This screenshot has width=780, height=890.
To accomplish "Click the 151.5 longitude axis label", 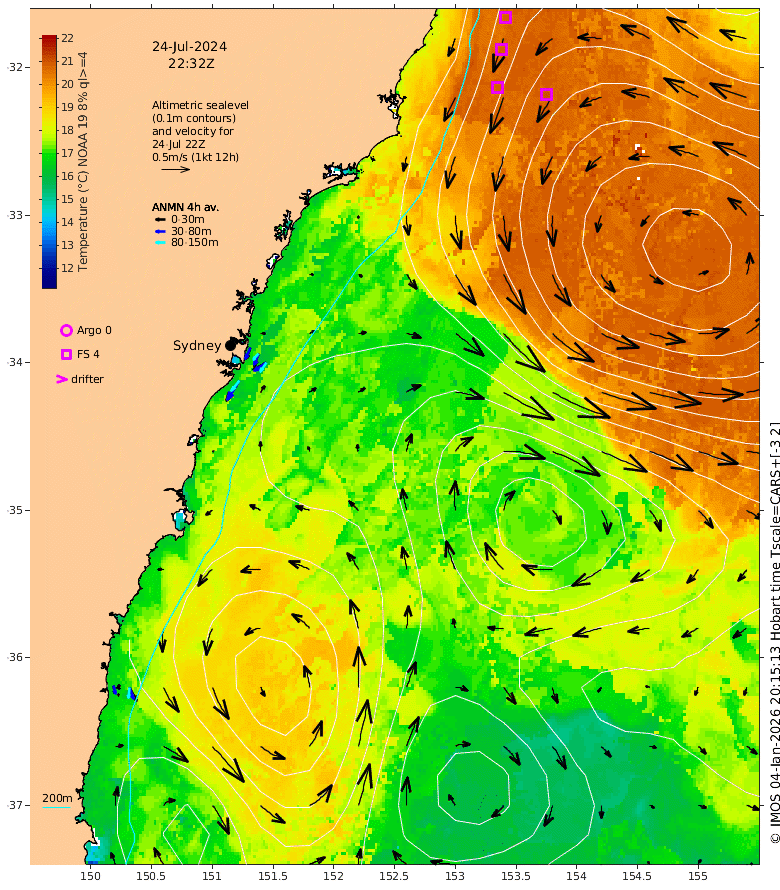I will point(273,876).
